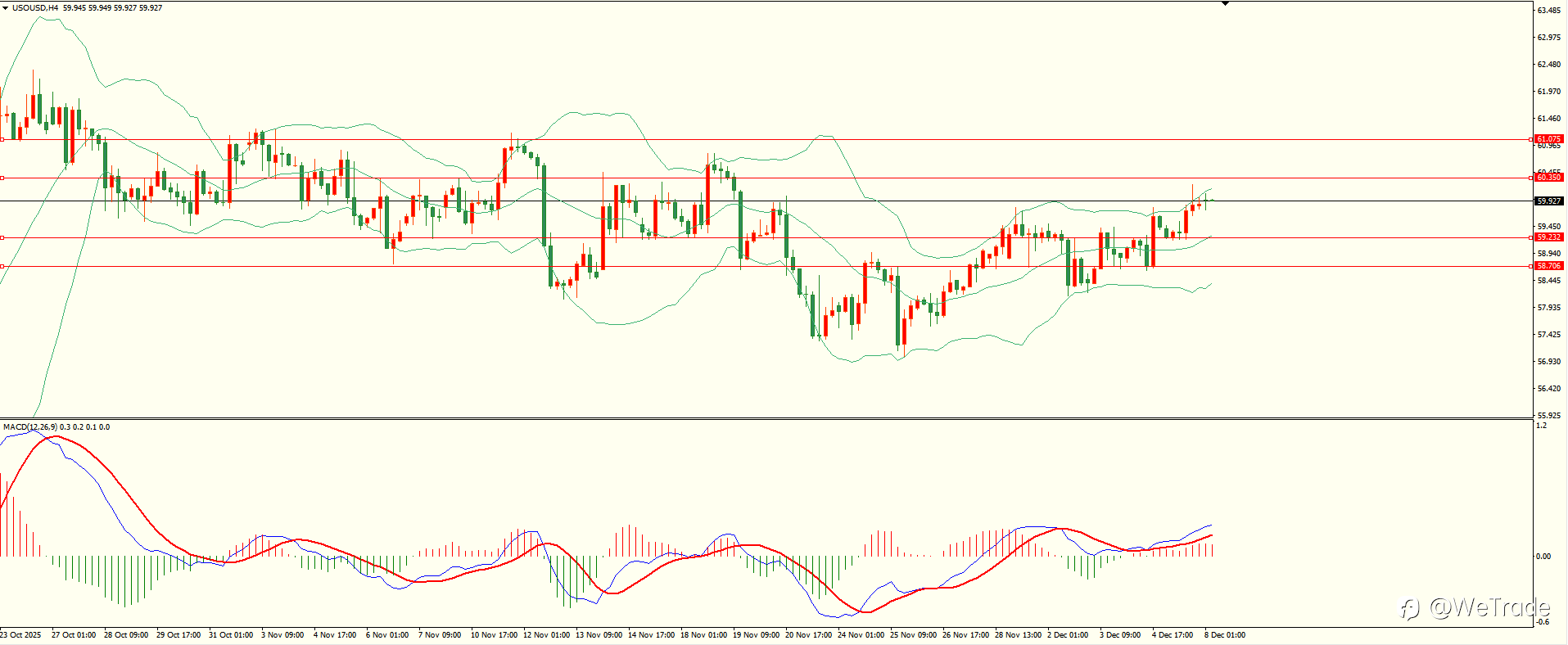
Task: Click the 55.925 value on the price scale
Action: (1549, 416)
